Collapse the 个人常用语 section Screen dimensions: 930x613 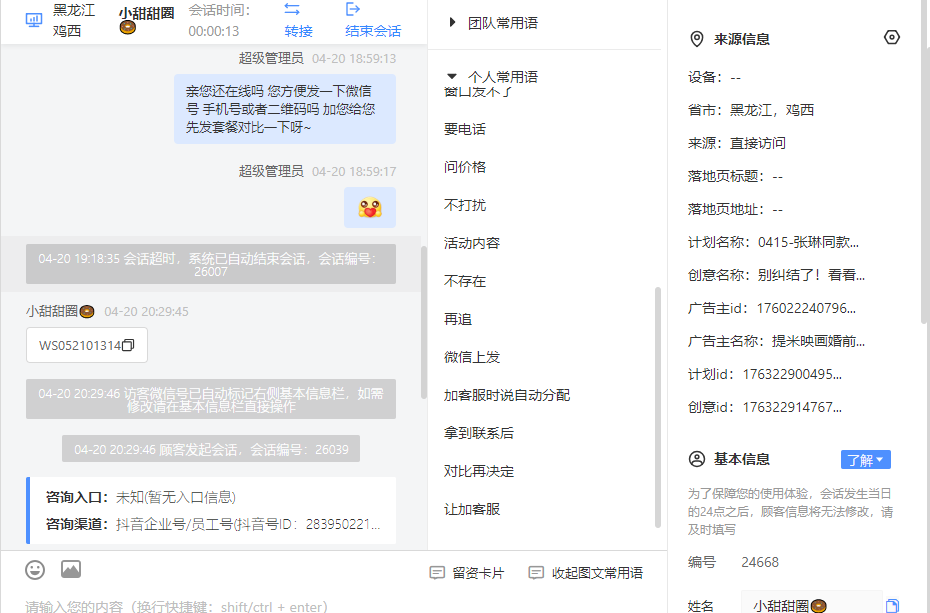[x=452, y=76]
